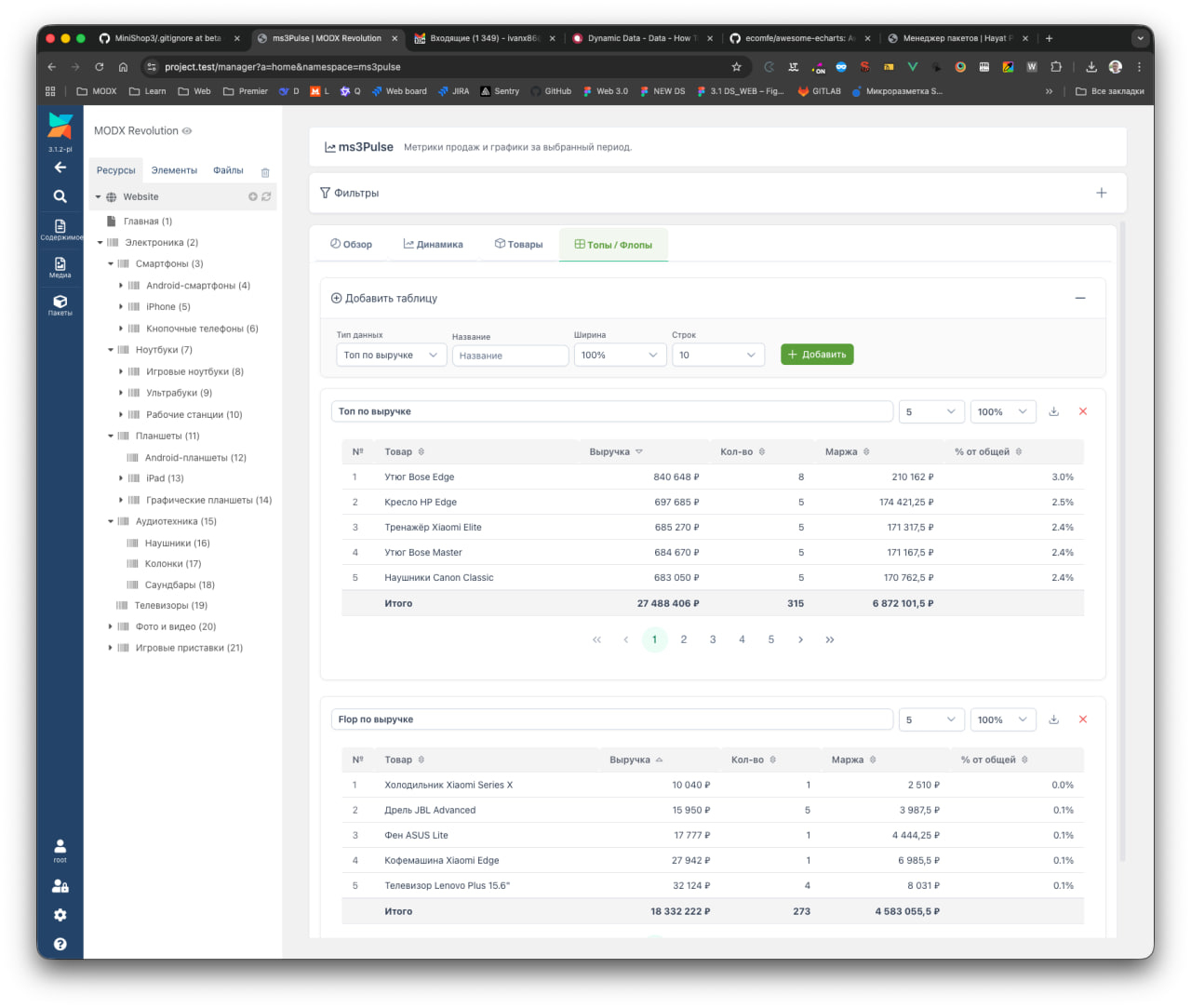Go to page 3 of top table

click(x=712, y=639)
